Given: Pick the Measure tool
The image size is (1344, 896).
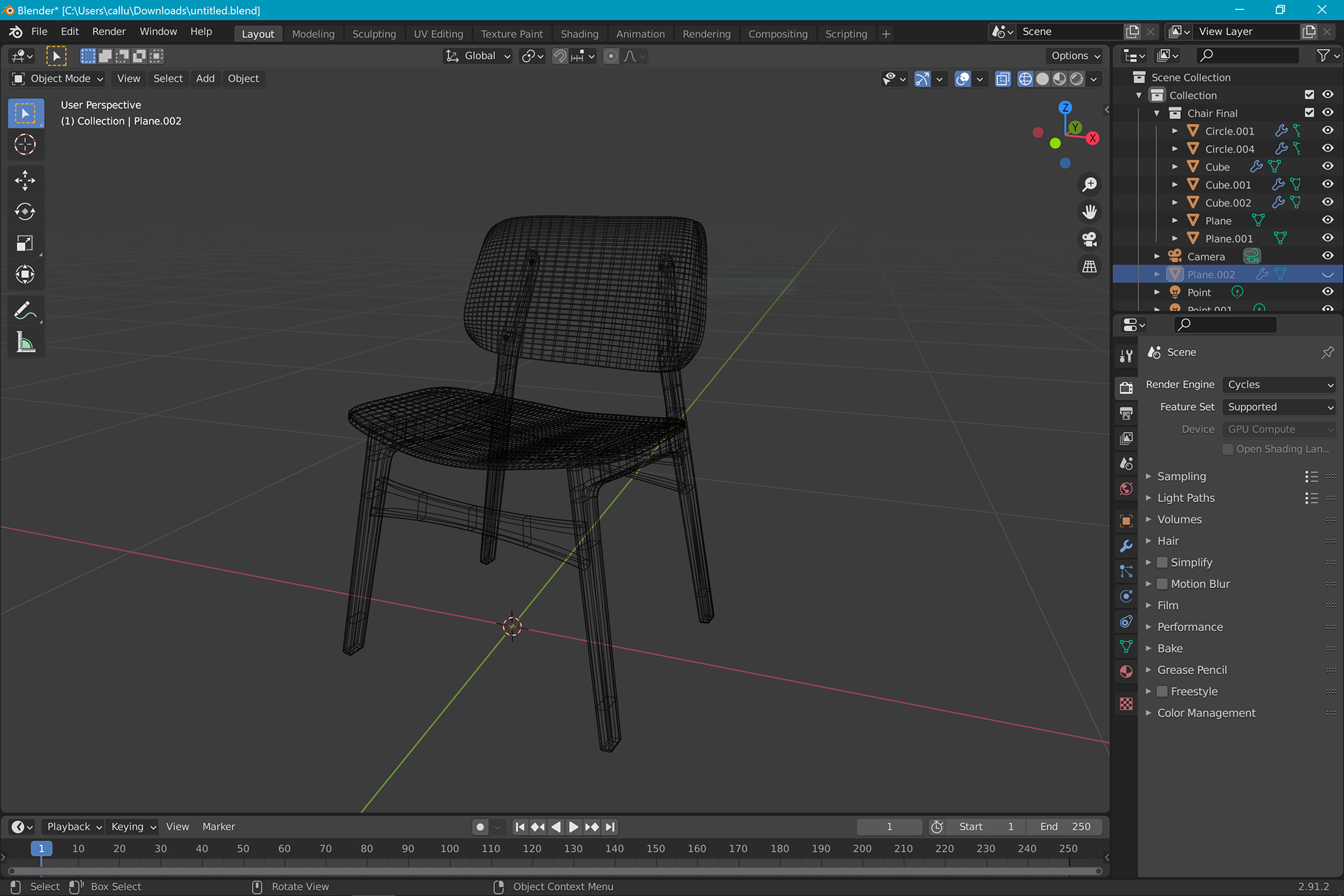Looking at the screenshot, I should [x=25, y=342].
